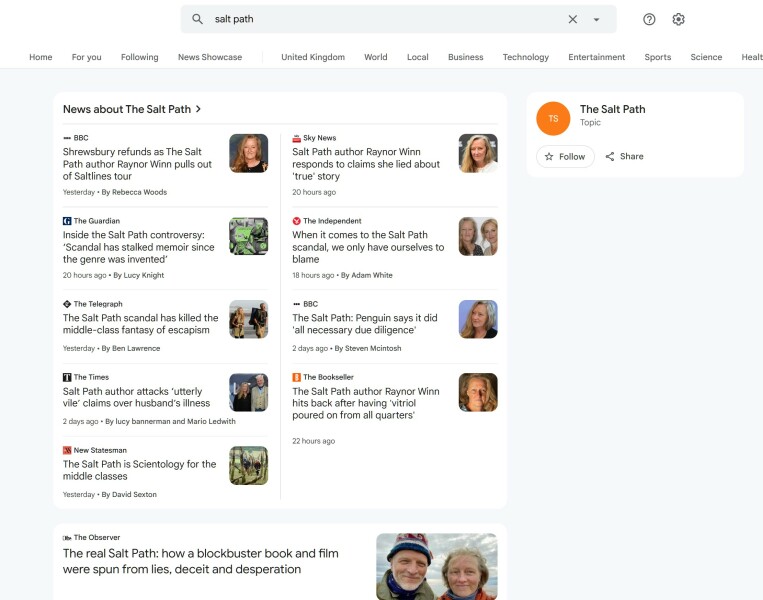Switch to the For you tab
Image resolution: width=763 pixels, height=600 pixels.
click(x=87, y=57)
